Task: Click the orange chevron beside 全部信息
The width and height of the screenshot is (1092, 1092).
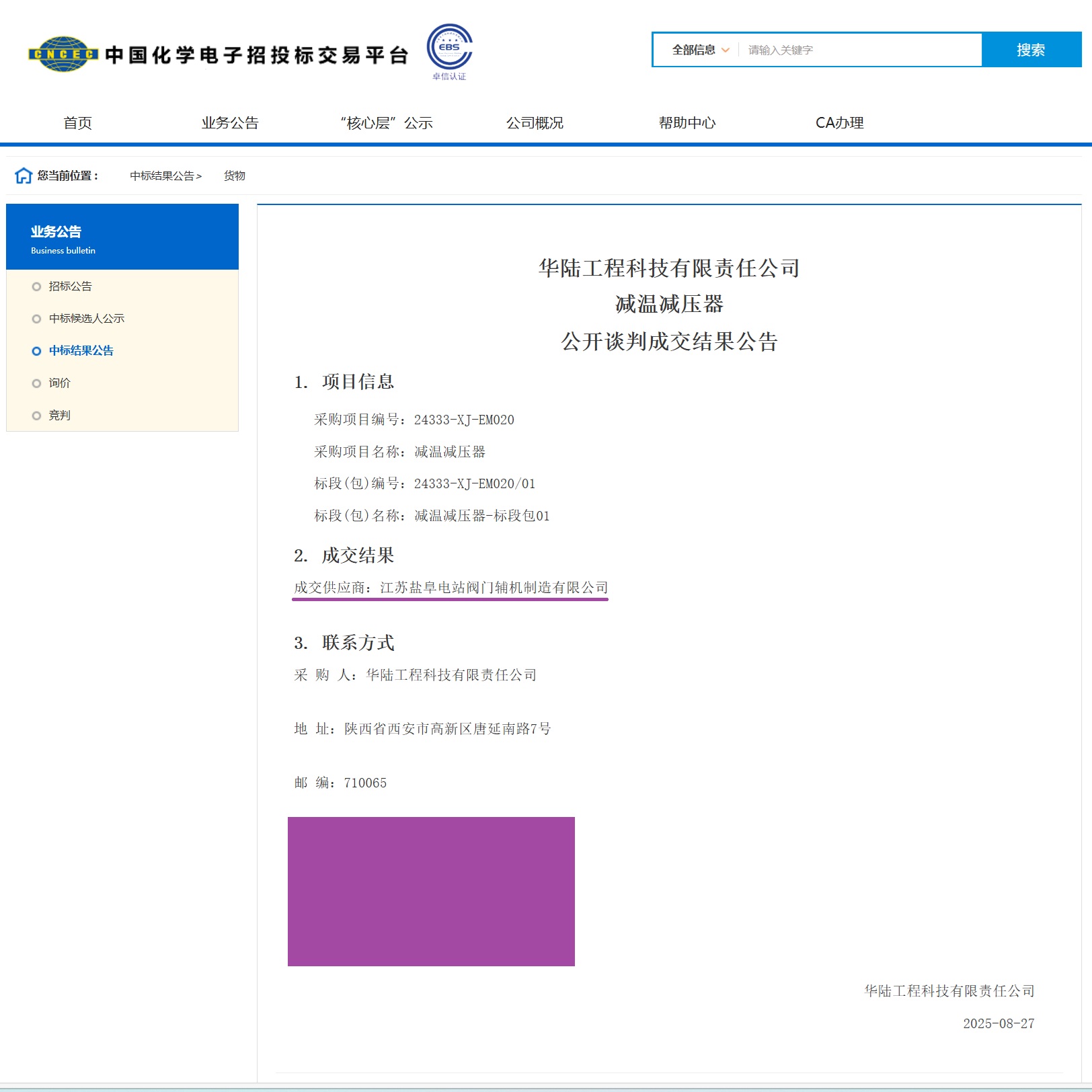Action: tap(726, 50)
